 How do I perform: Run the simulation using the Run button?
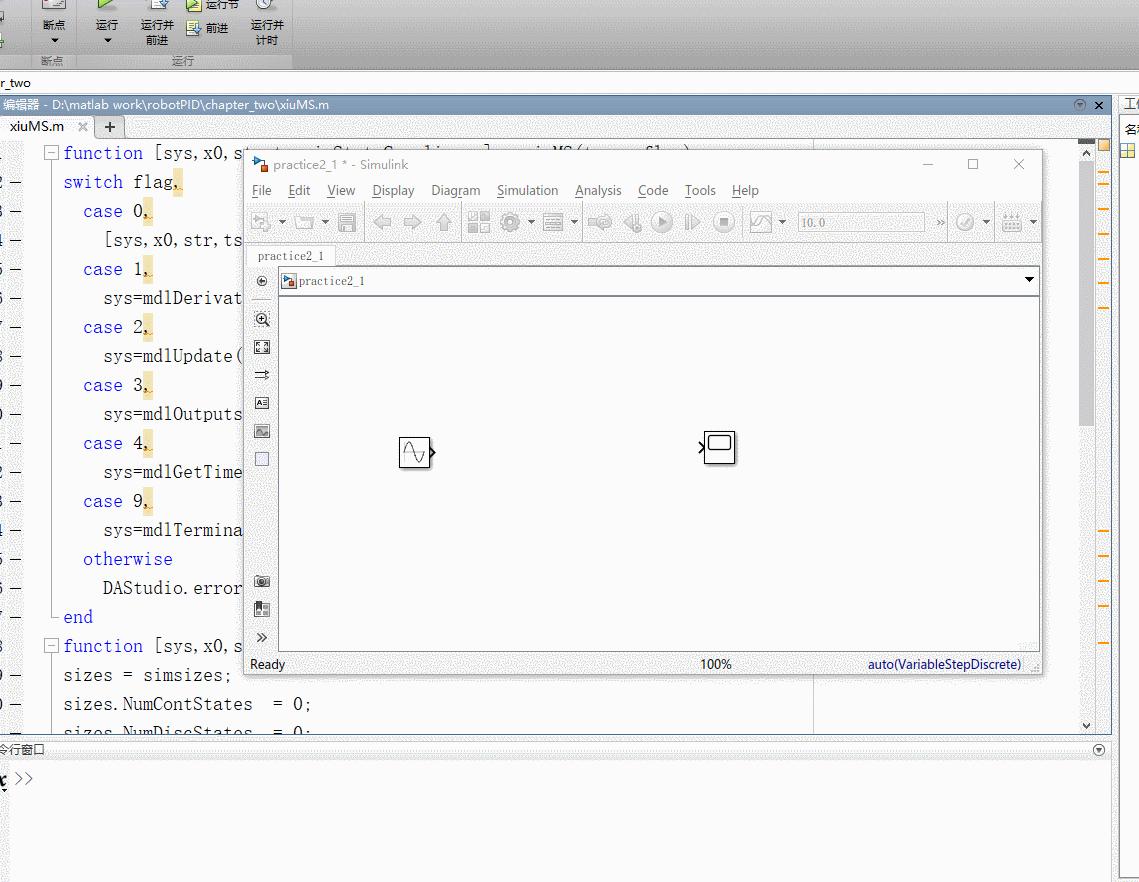coord(662,222)
